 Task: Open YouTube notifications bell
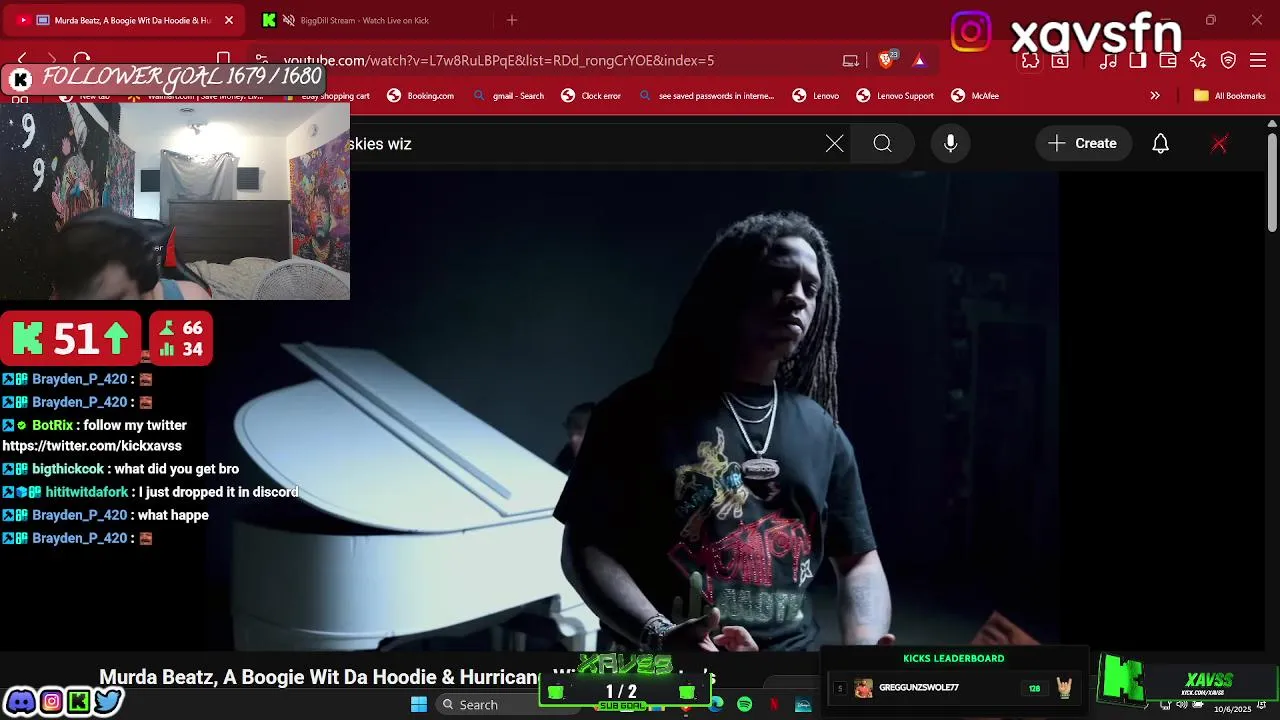tap(1161, 143)
